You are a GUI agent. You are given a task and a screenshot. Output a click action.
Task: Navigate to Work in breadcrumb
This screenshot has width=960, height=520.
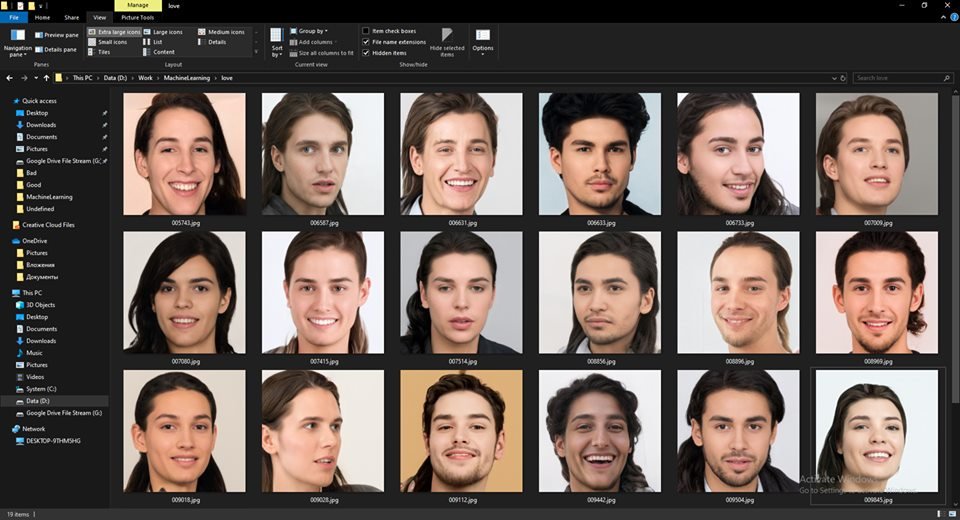click(145, 78)
